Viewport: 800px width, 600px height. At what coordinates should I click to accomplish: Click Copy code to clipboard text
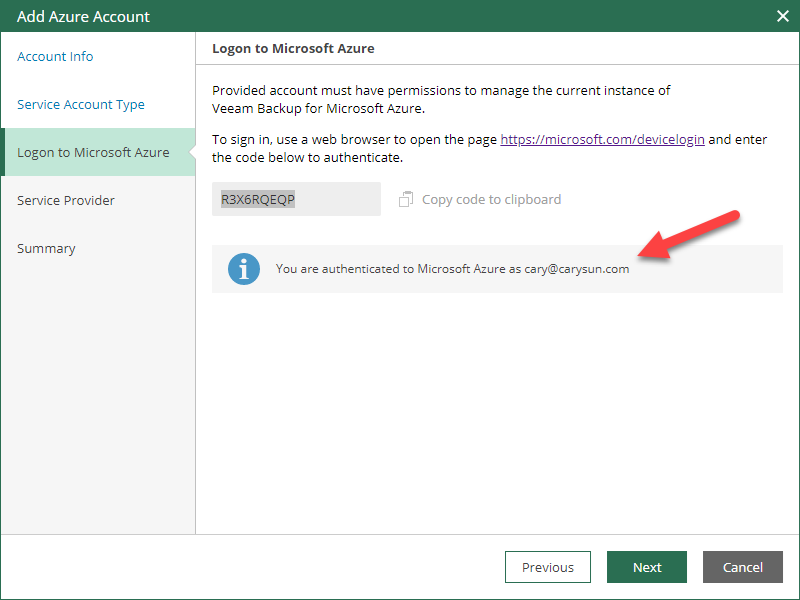[x=491, y=199]
